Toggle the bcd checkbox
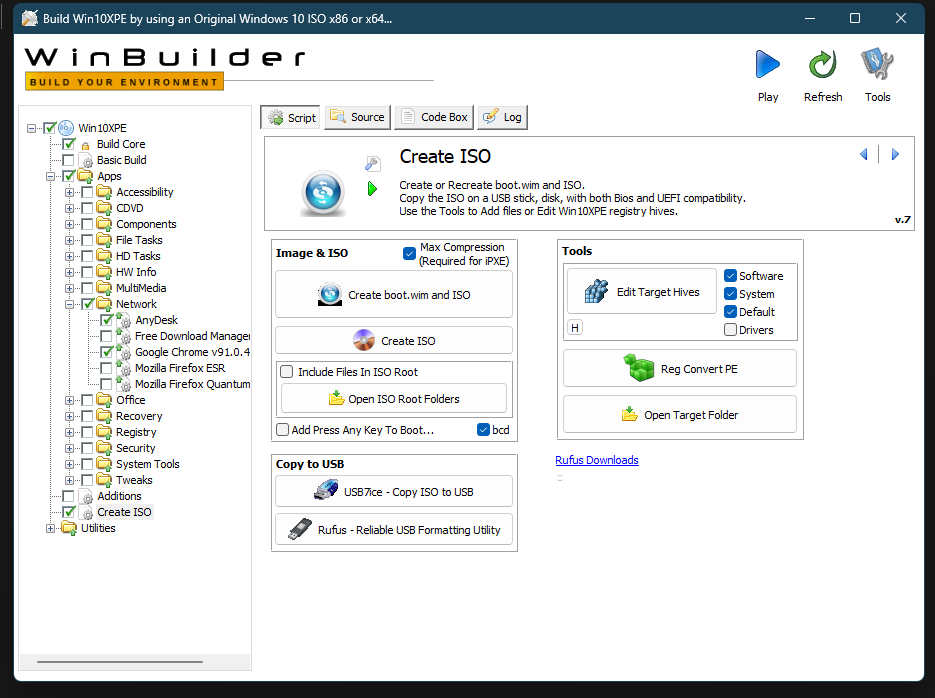The image size is (935, 698). pos(484,430)
